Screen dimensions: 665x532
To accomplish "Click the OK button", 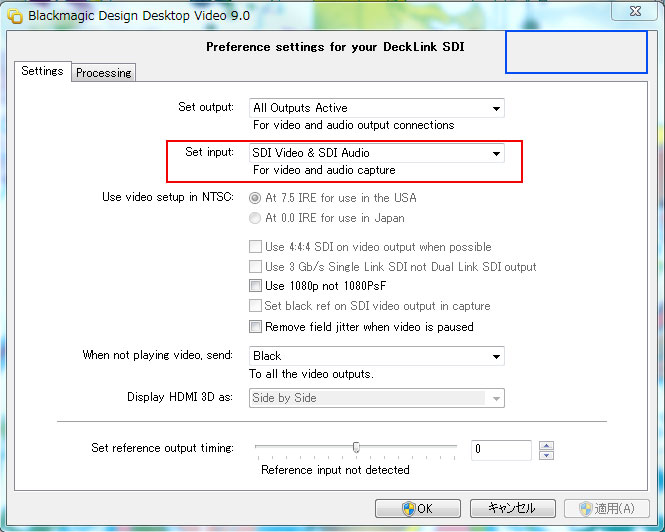I will 418,508.
